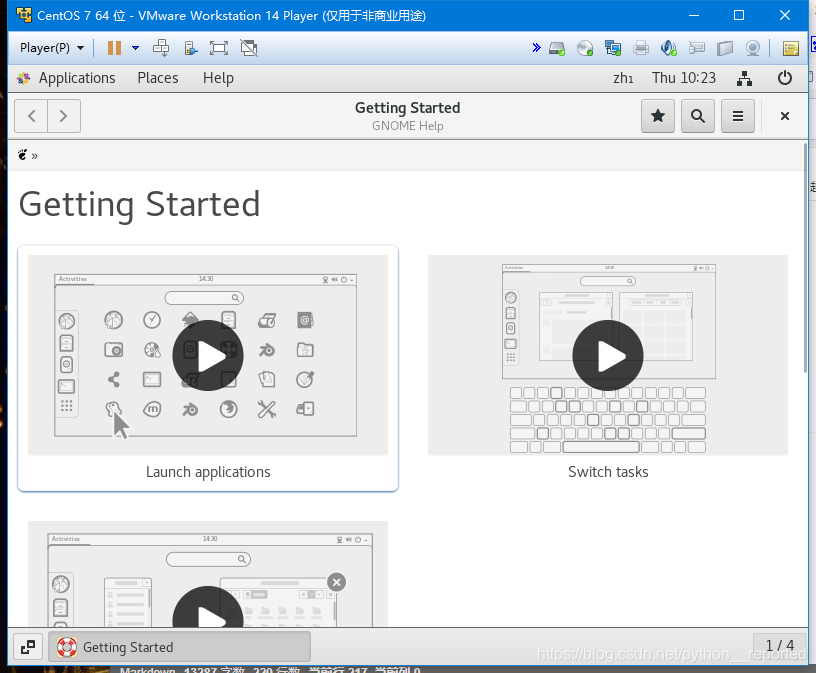Click the CD/DVD drive device icon
Viewport: 816px width, 673px height.
coord(585,48)
